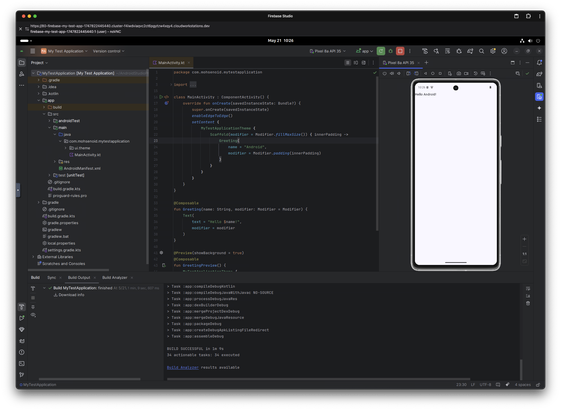
Task: Open the Terminal tool window icon
Action: (x=22, y=363)
